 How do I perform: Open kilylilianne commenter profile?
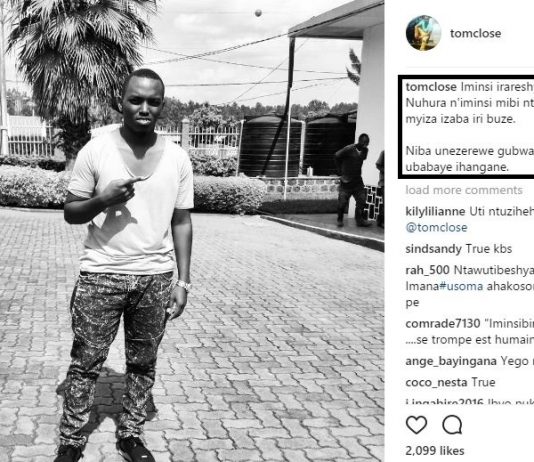tap(435, 211)
